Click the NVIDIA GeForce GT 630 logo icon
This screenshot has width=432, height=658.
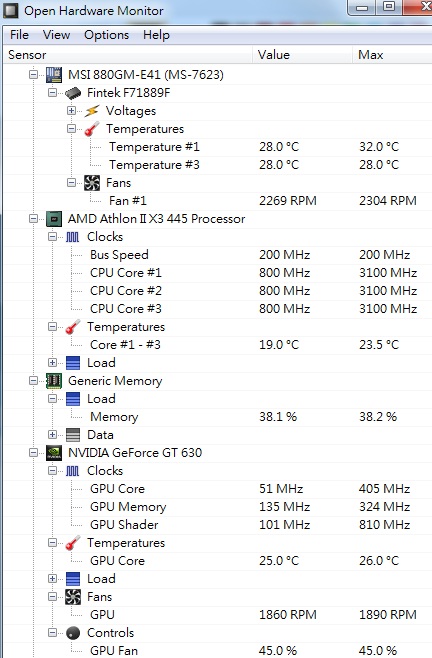54,453
